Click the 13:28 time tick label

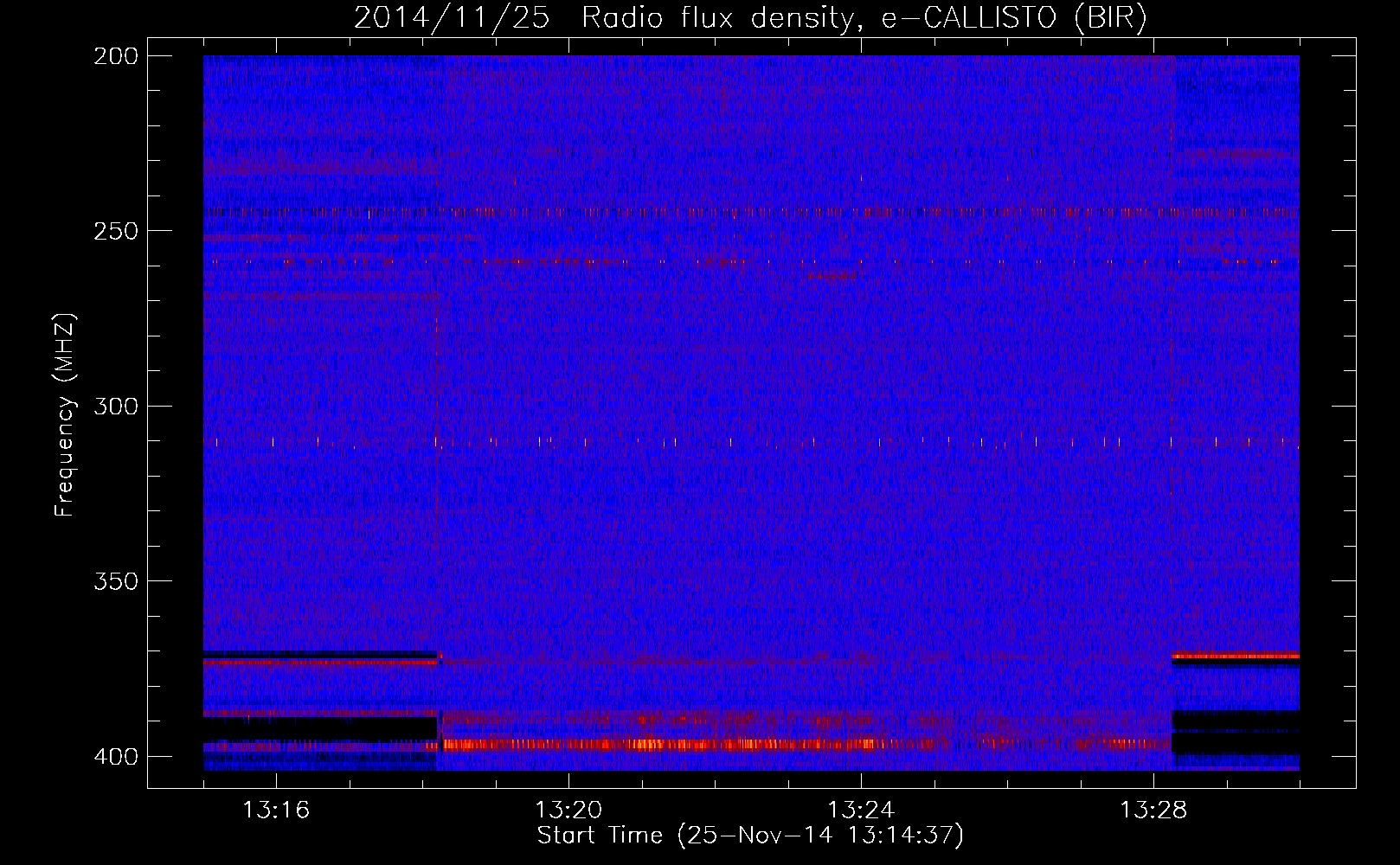1153,810
